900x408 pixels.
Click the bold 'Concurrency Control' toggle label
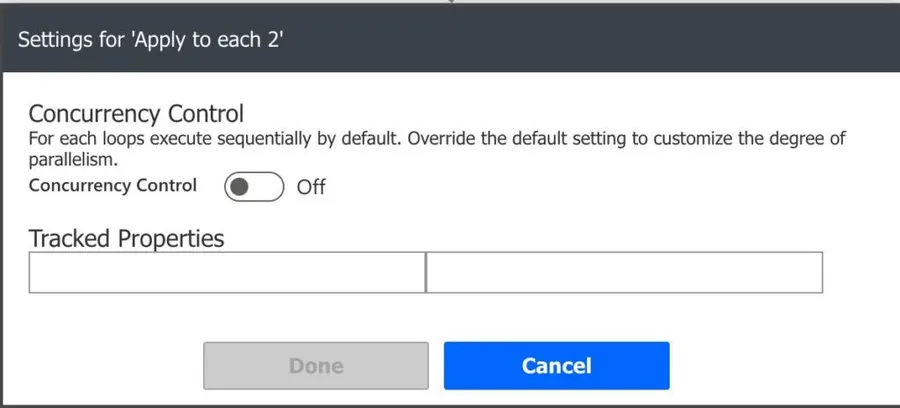[113, 185]
